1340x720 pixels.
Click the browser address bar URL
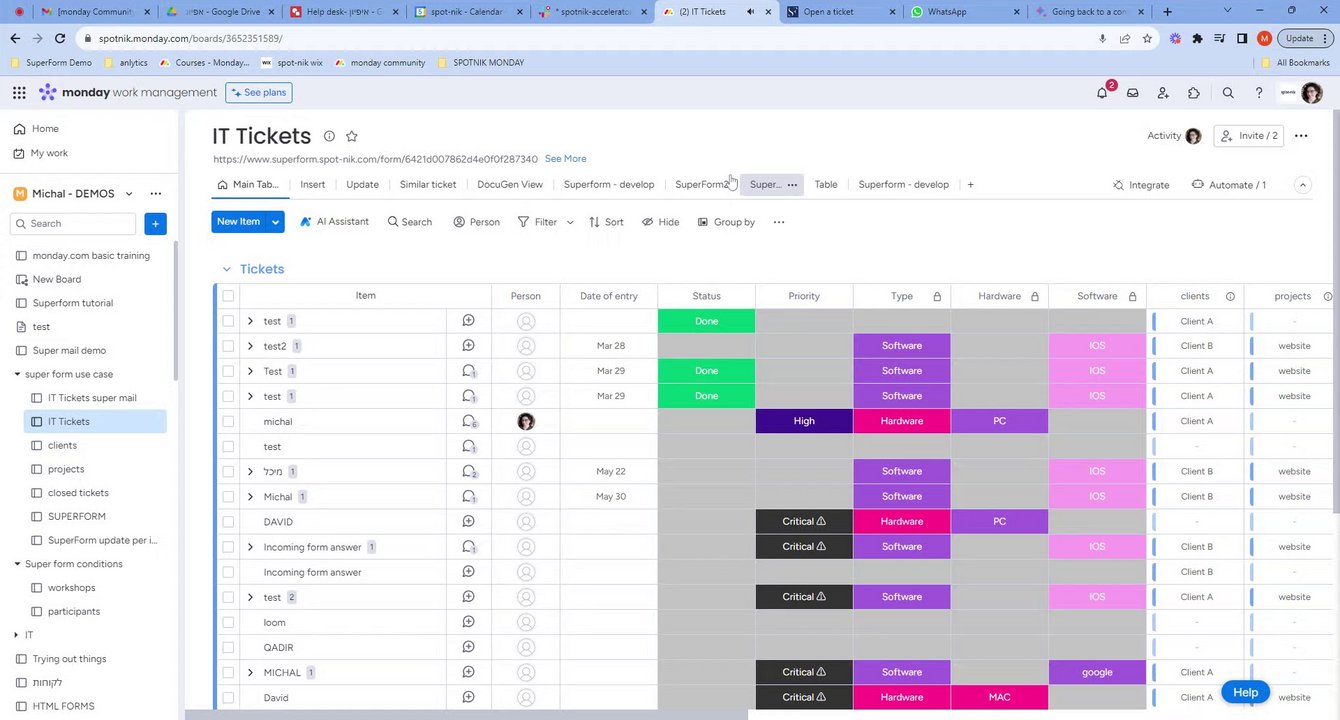pos(190,38)
